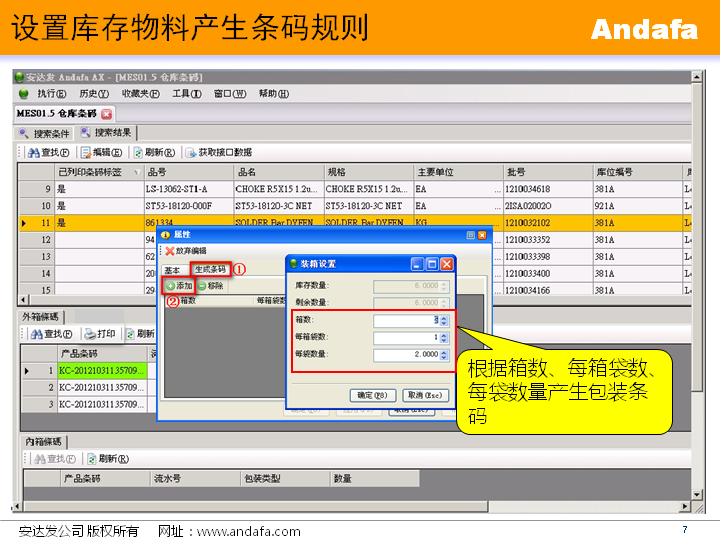Click the 移除 remove icon
The height and width of the screenshot is (540, 720).
click(202, 286)
